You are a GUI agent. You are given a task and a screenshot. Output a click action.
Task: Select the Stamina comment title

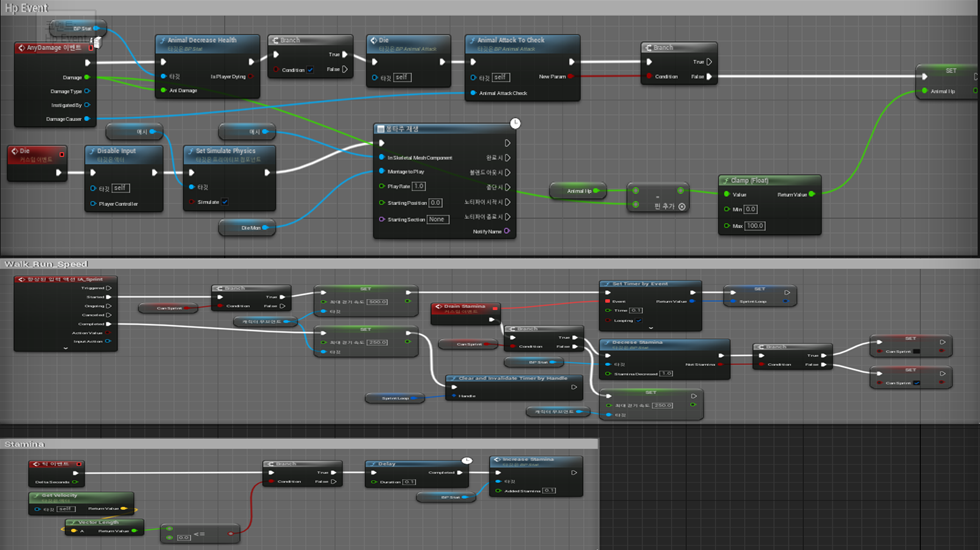(x=24, y=444)
